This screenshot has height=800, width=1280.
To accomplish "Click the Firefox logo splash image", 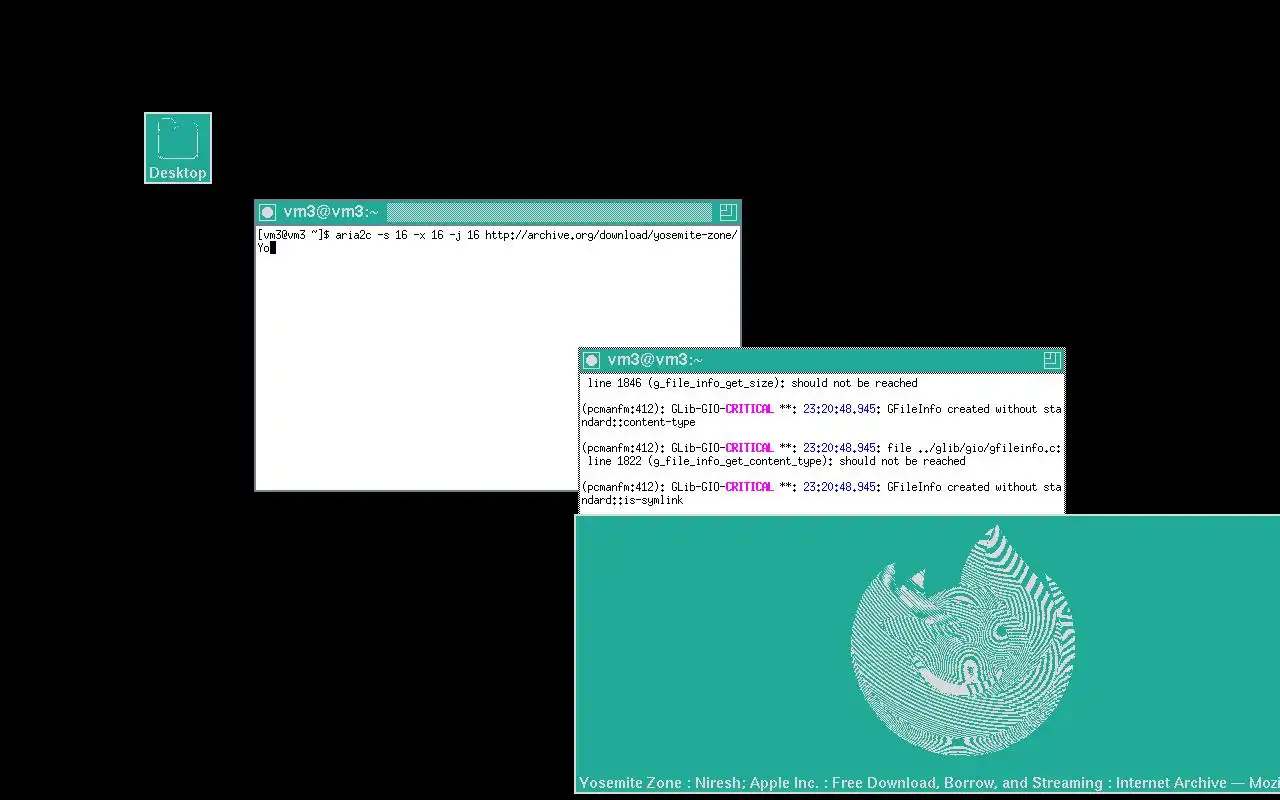I will [x=962, y=640].
